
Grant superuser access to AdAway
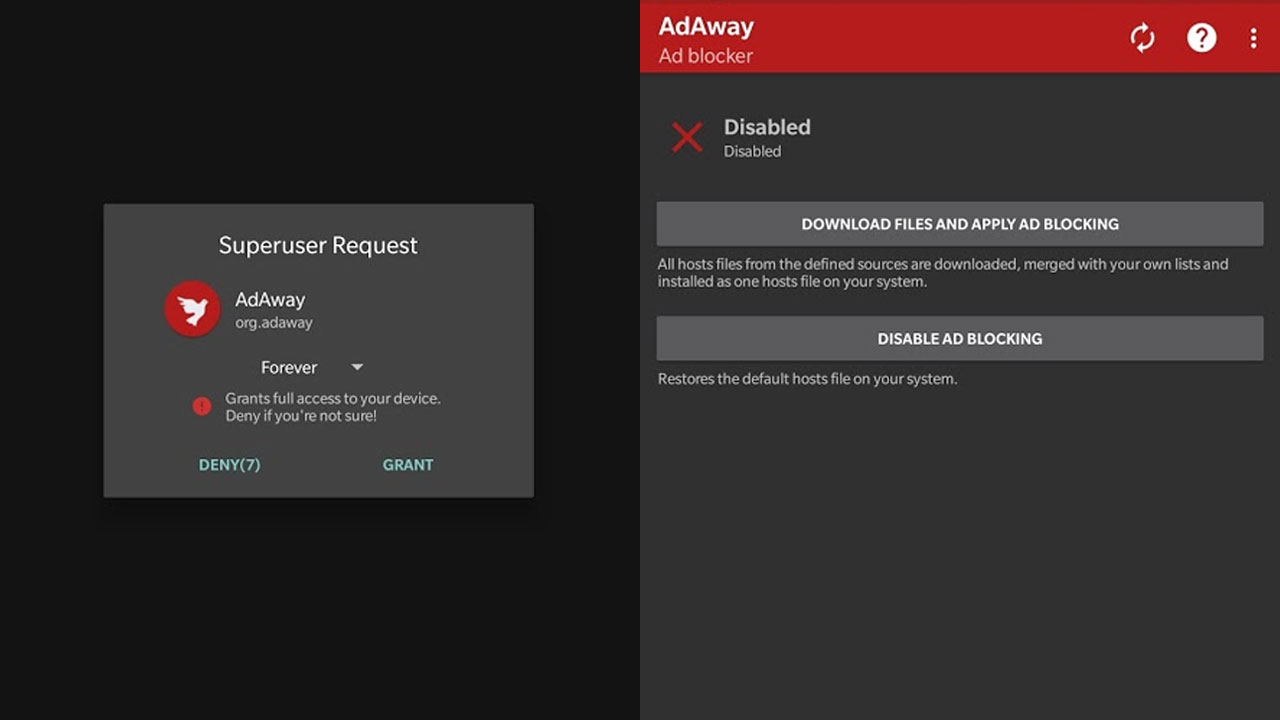tap(408, 464)
